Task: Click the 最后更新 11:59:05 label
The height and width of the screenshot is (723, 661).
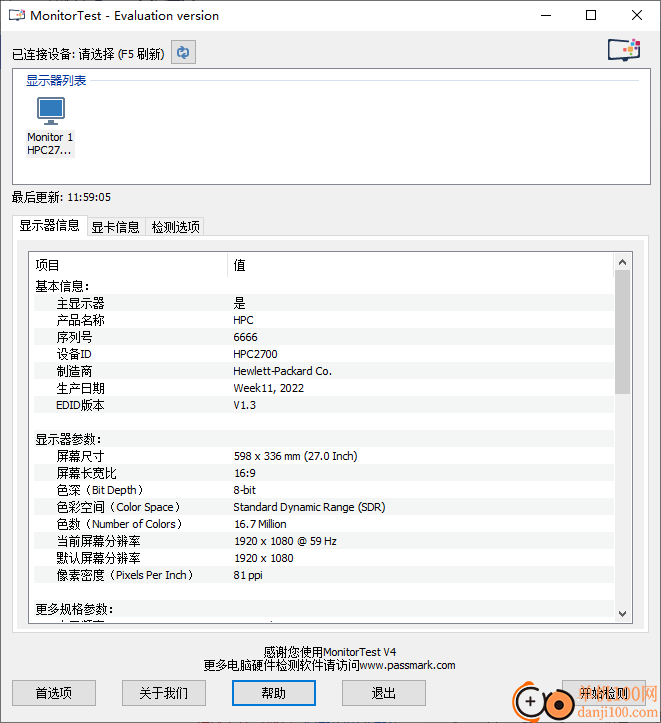Action: (61, 197)
